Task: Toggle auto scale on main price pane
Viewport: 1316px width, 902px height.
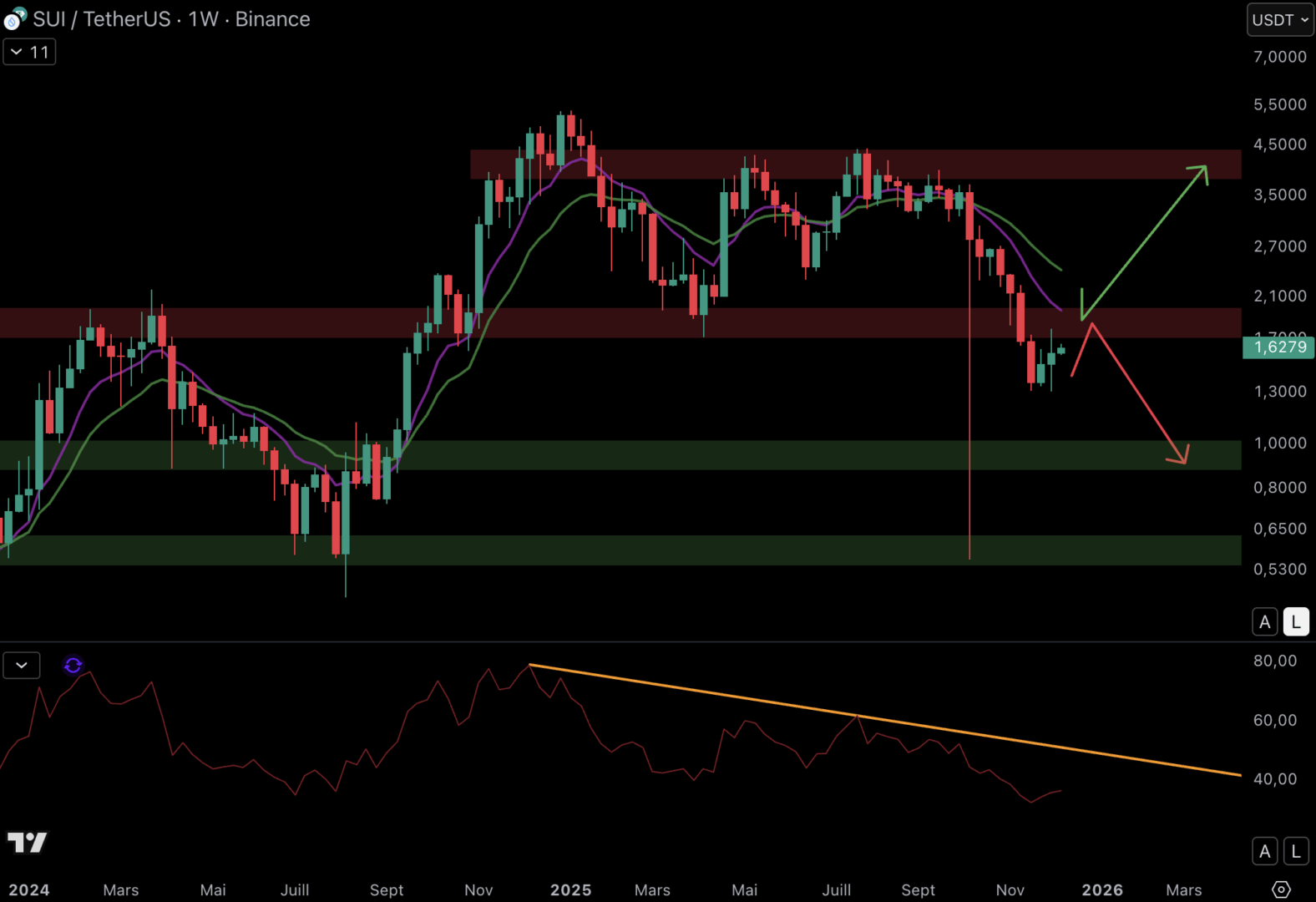Action: 1264,621
